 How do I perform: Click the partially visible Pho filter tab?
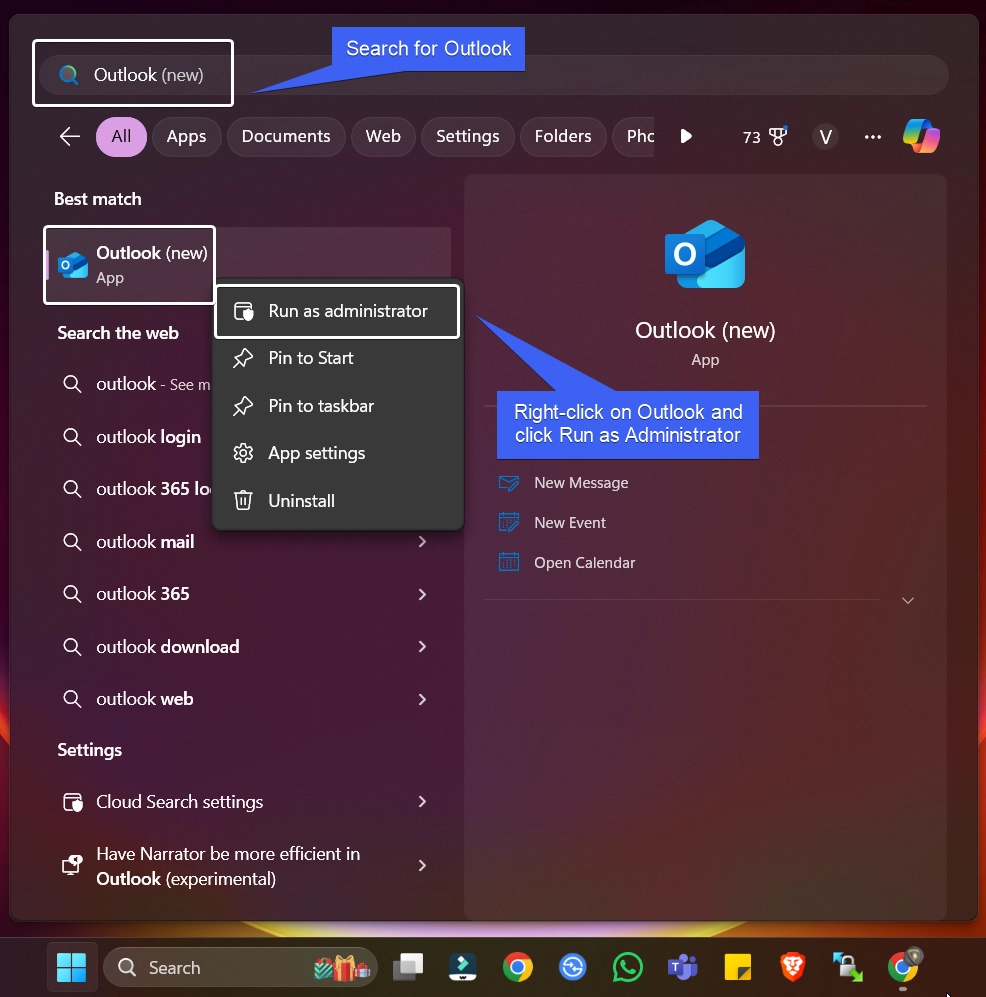pyautogui.click(x=634, y=136)
